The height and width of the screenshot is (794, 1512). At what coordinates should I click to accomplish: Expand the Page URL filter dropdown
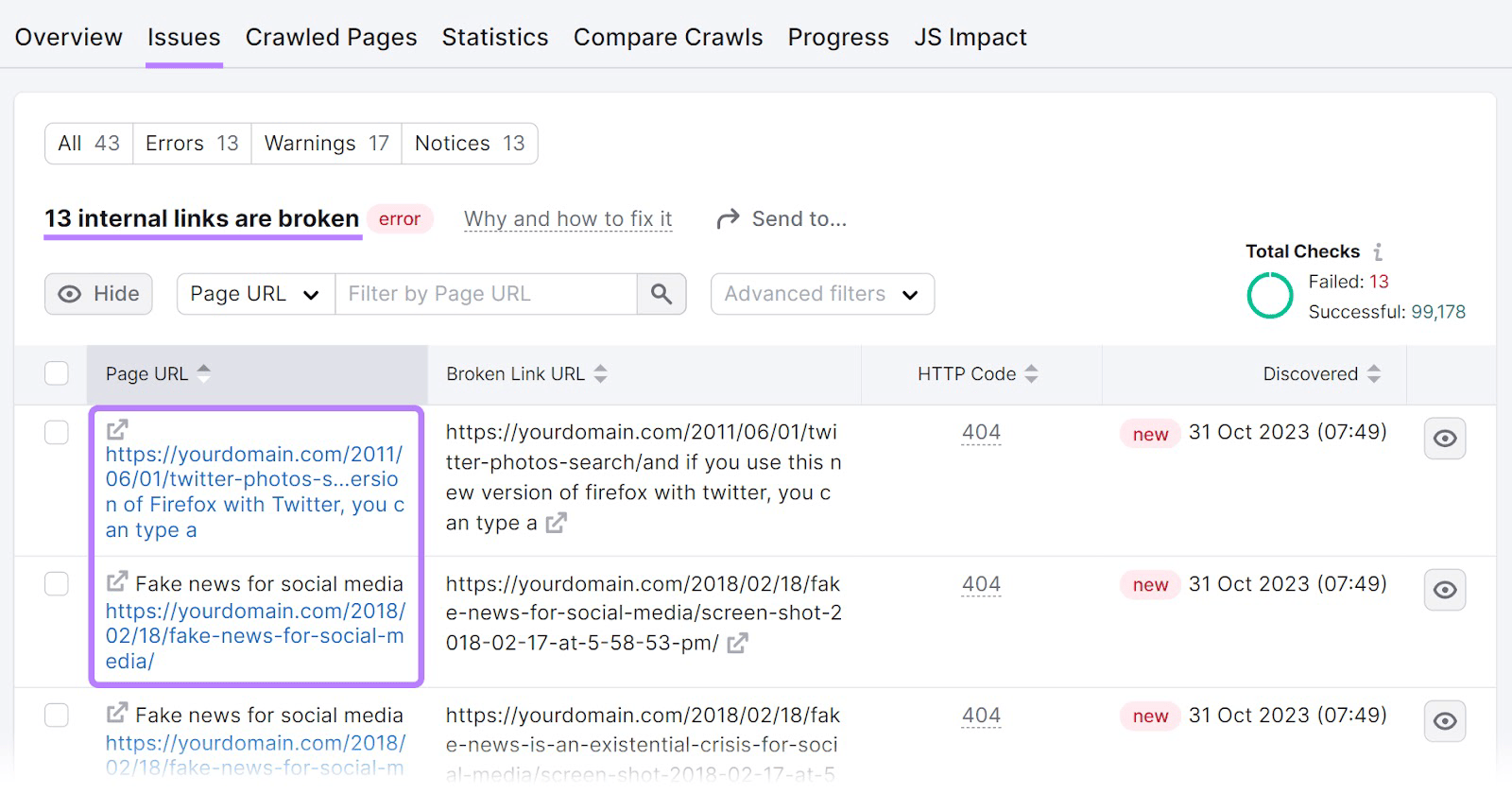coord(256,294)
